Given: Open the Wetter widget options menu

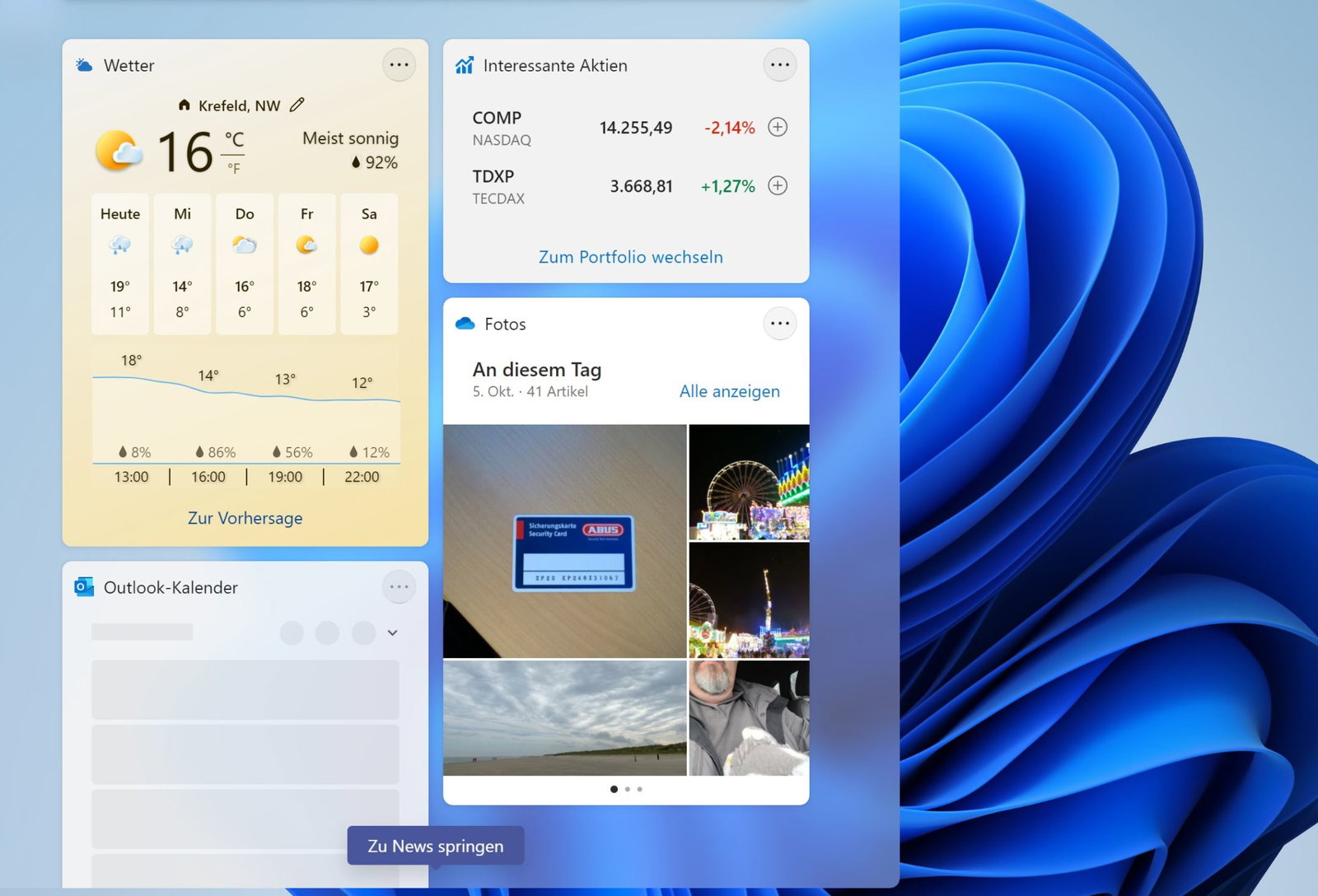Looking at the screenshot, I should point(399,65).
